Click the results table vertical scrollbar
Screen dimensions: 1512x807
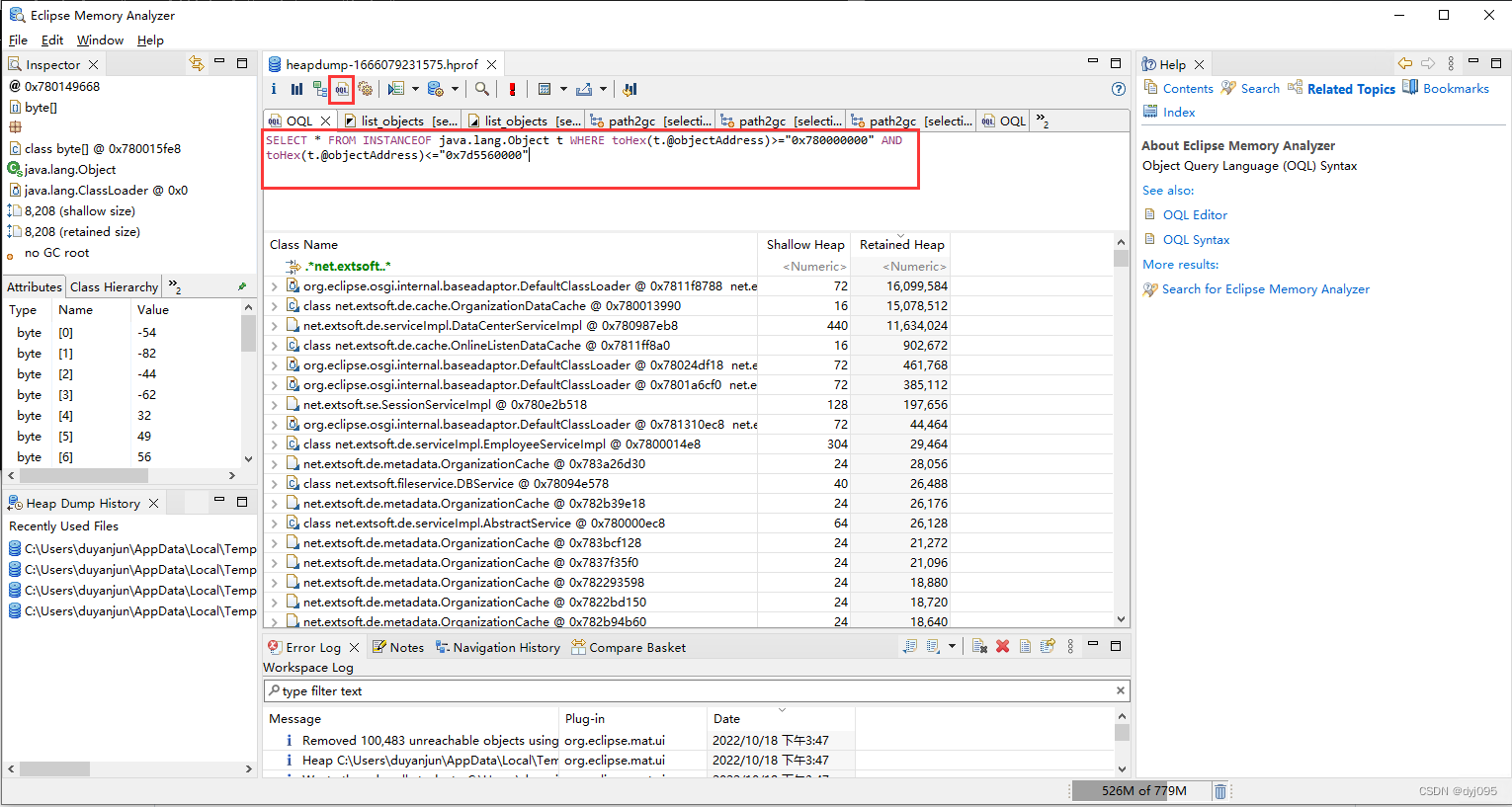pyautogui.click(x=1121, y=430)
